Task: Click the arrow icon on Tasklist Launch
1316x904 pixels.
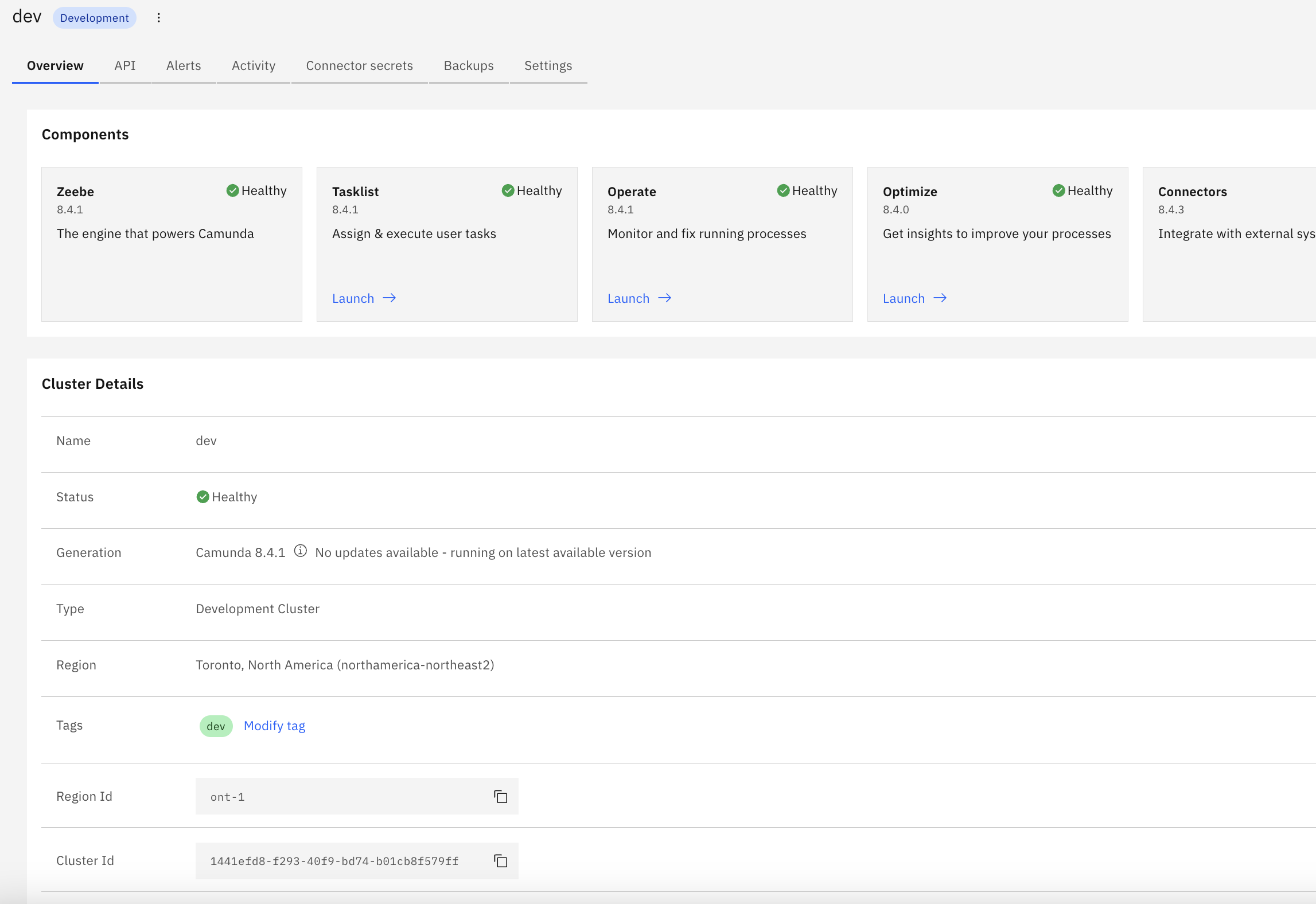Action: [x=390, y=298]
